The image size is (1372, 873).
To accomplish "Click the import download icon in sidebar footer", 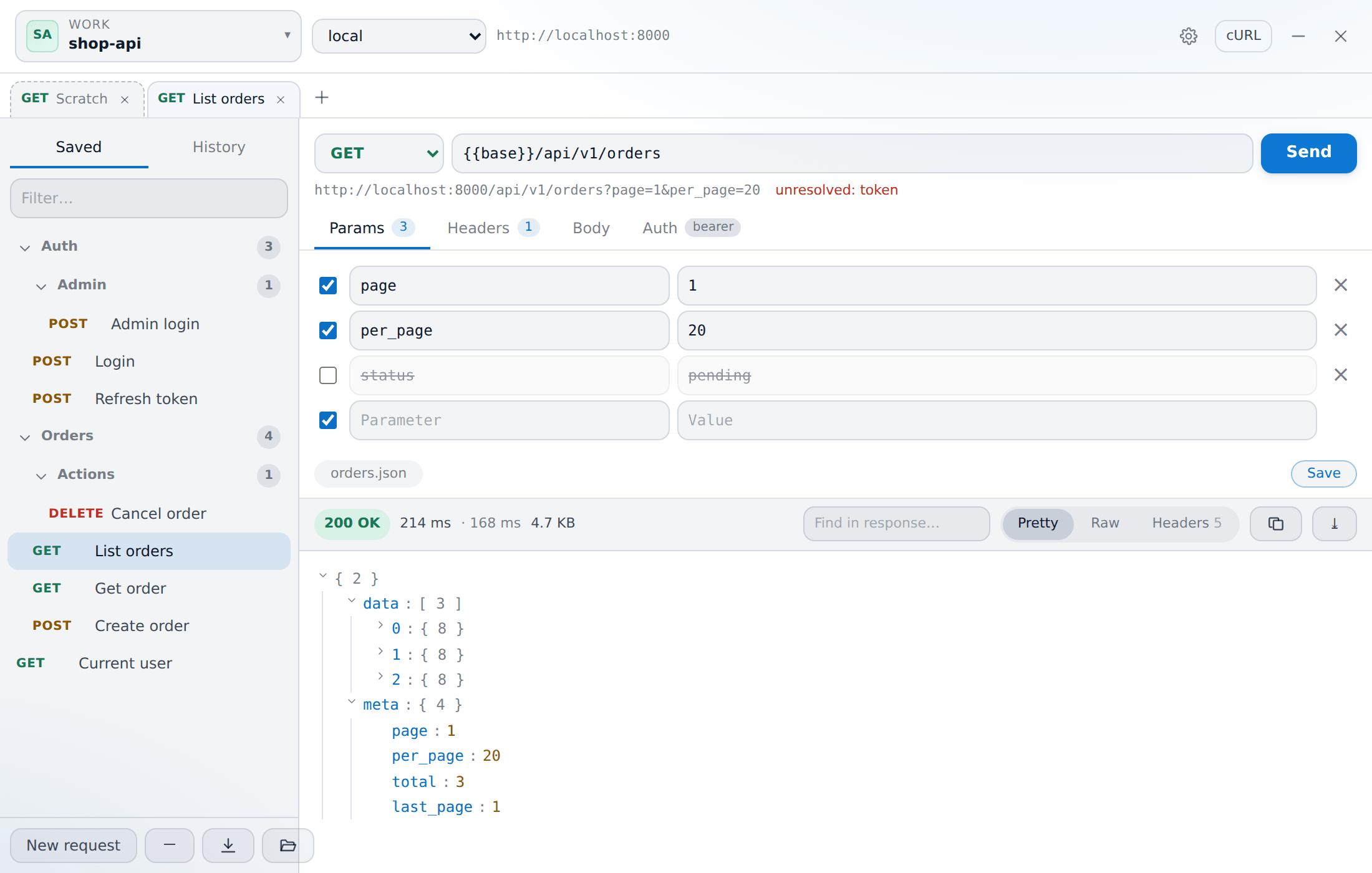I will point(228,845).
